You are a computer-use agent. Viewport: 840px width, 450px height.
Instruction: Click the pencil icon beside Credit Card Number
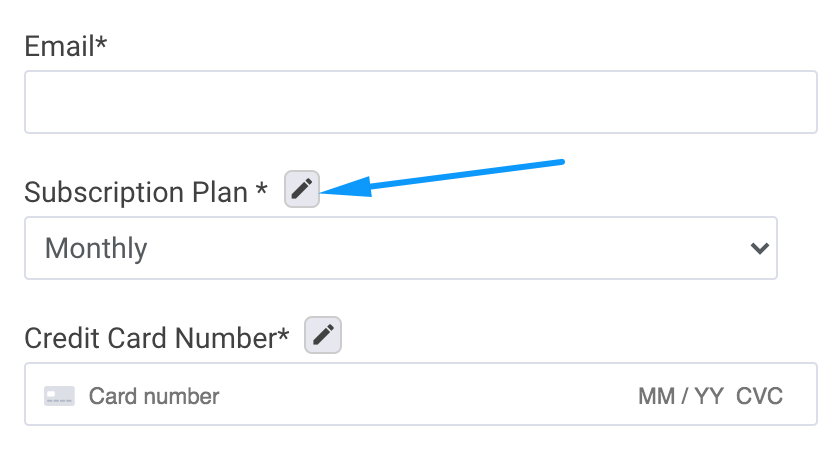pyautogui.click(x=322, y=335)
